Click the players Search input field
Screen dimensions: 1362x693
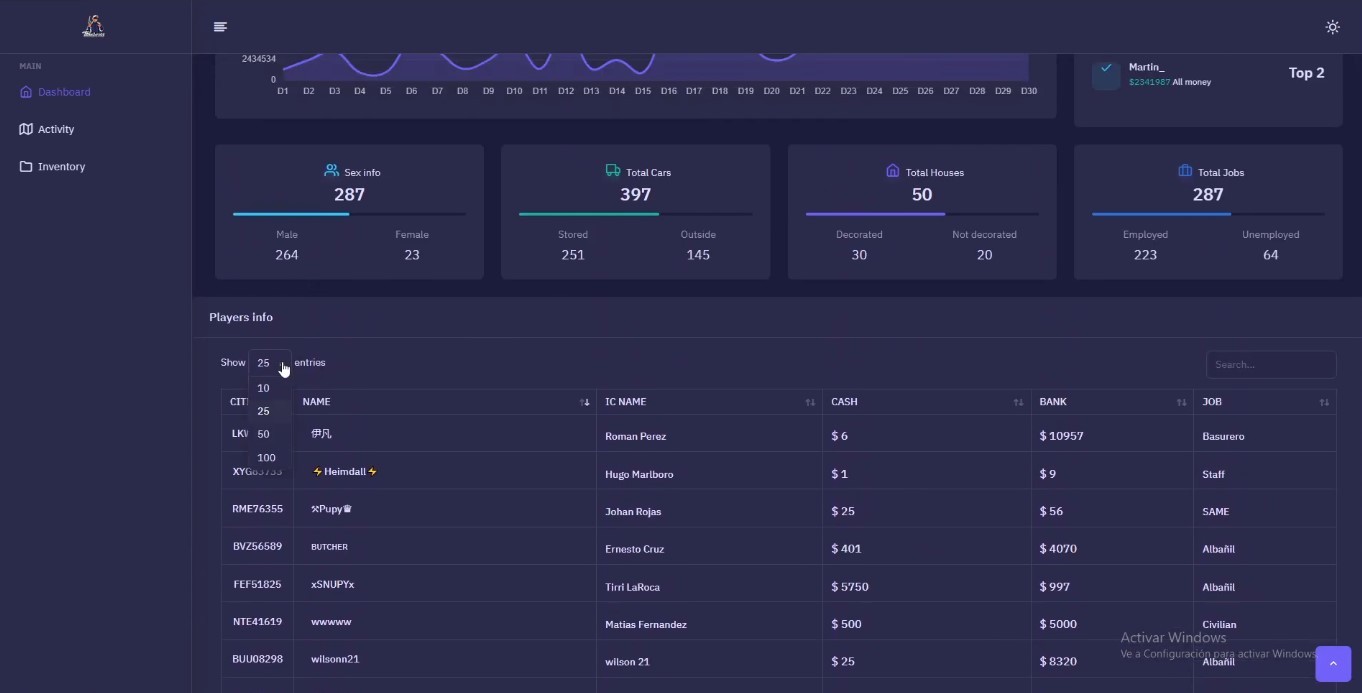point(1271,365)
